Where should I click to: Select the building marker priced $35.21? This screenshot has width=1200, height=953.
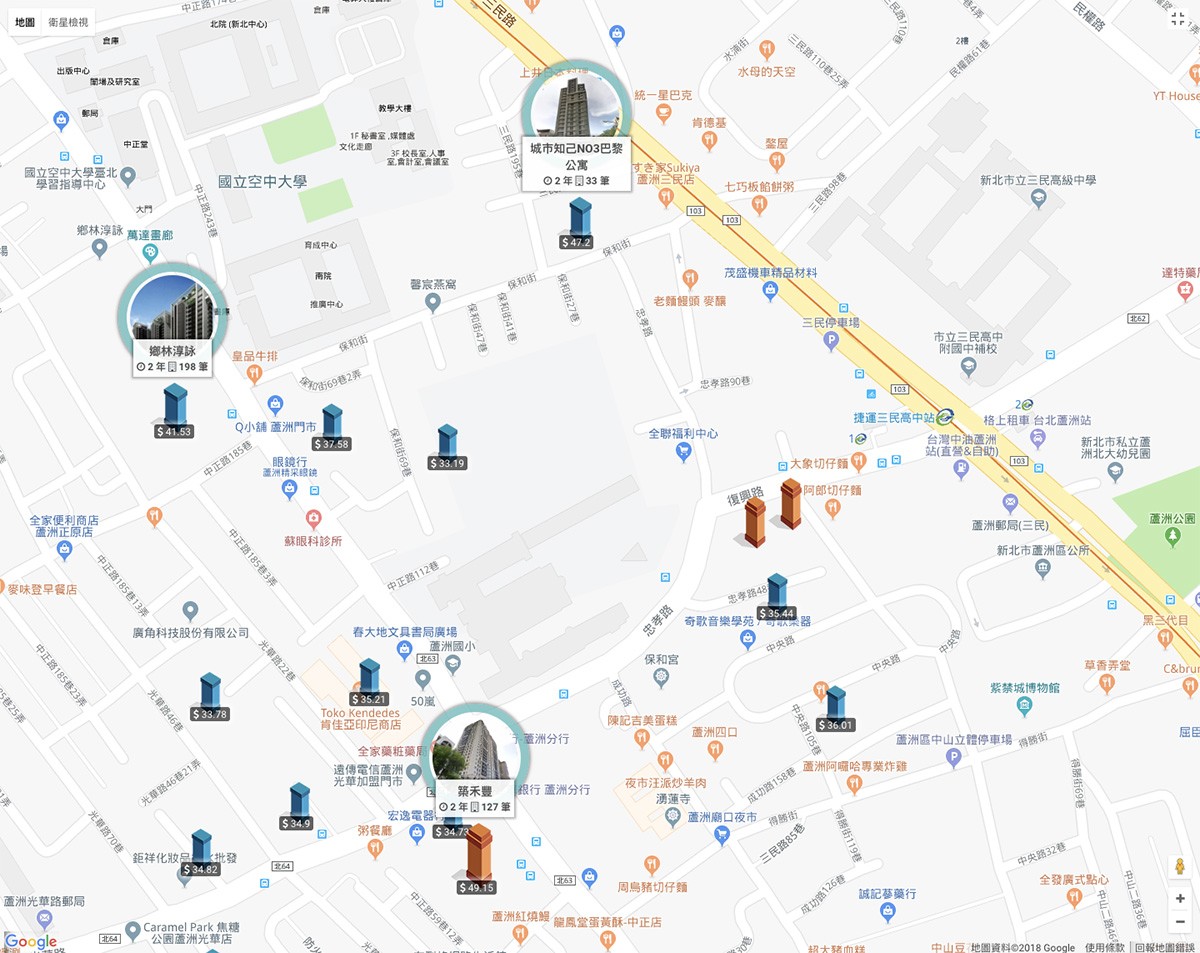click(370, 683)
